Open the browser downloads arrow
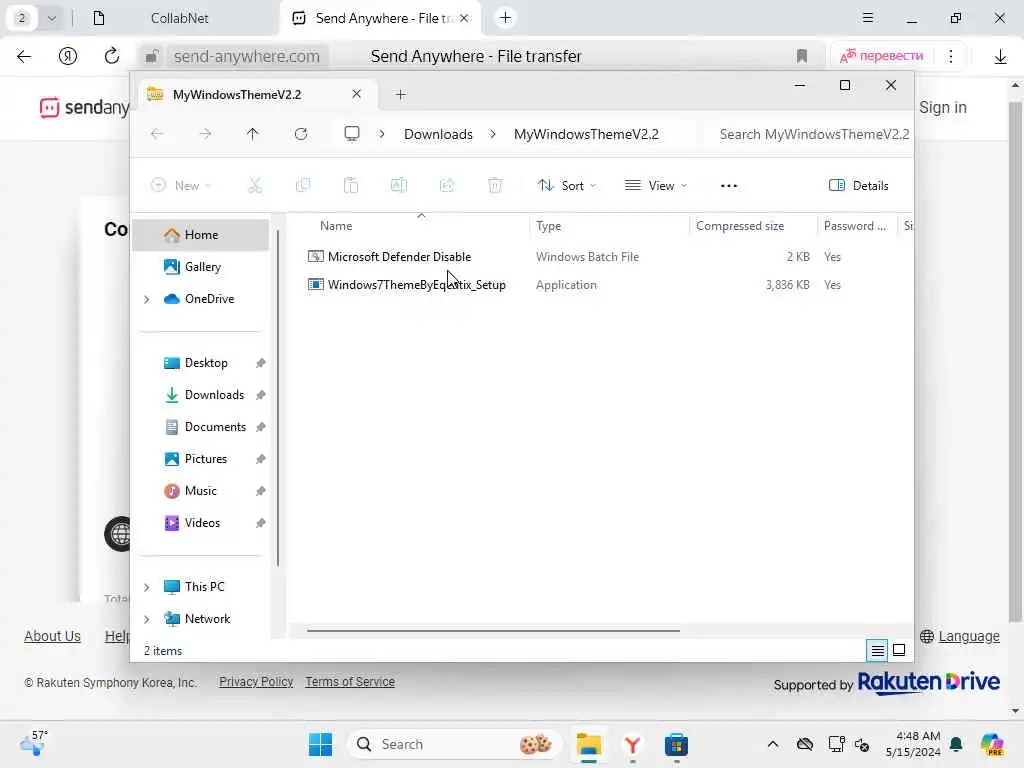Viewport: 1024px width, 768px height. coord(1000,57)
